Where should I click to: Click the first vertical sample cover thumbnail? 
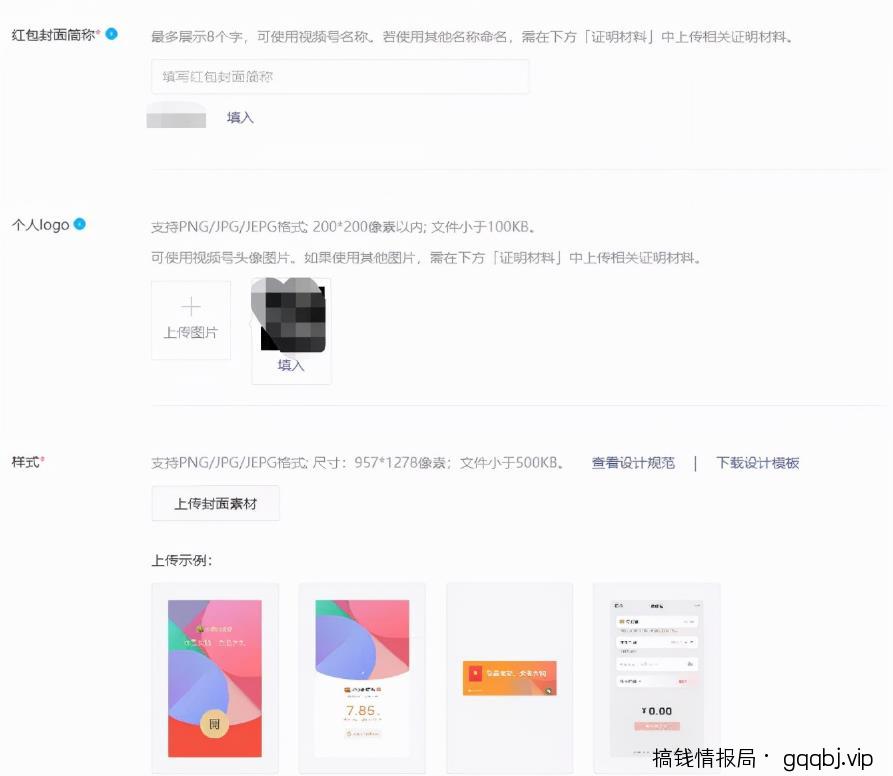coord(214,677)
